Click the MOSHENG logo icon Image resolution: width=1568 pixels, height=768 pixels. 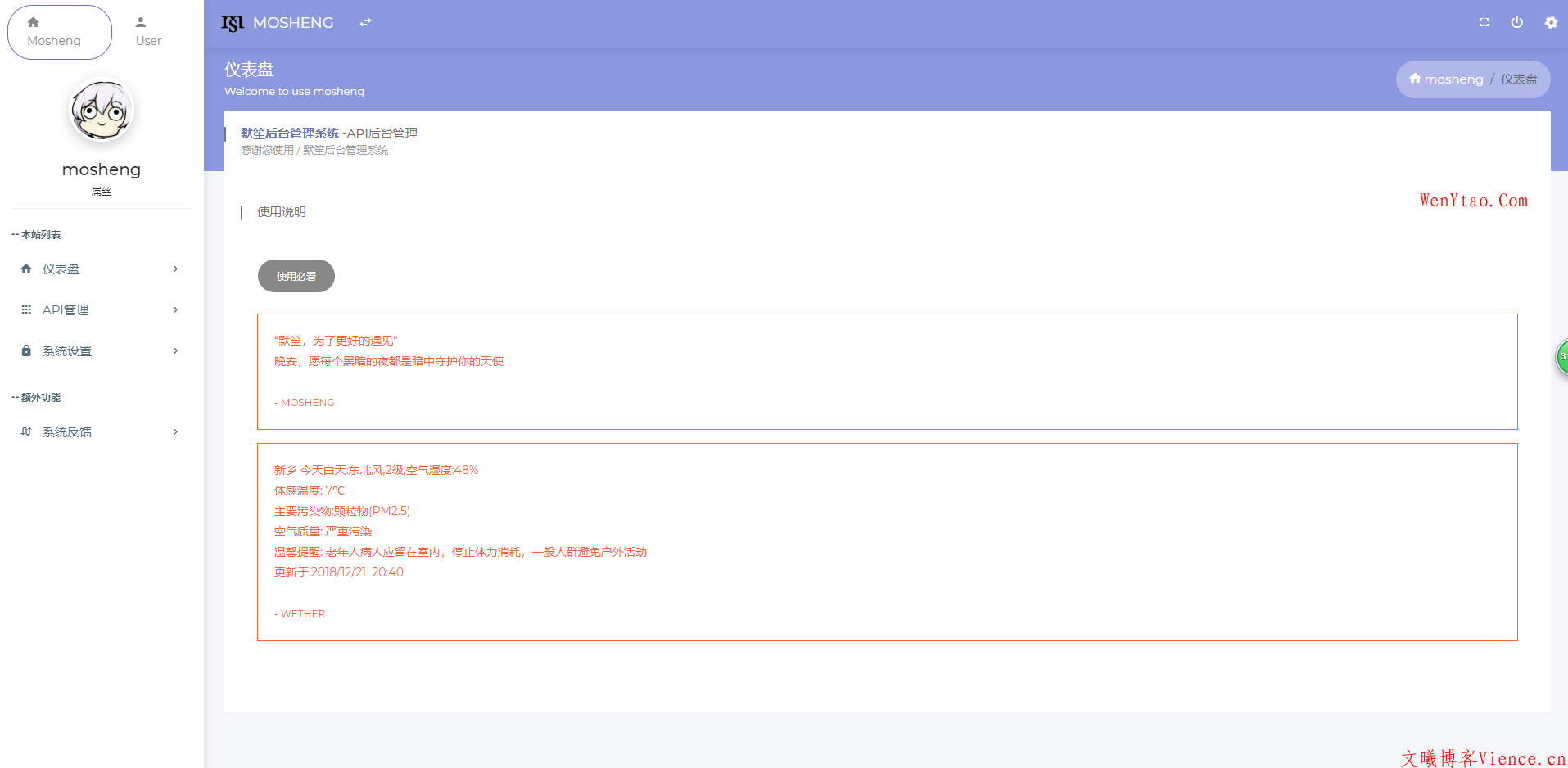click(x=233, y=23)
